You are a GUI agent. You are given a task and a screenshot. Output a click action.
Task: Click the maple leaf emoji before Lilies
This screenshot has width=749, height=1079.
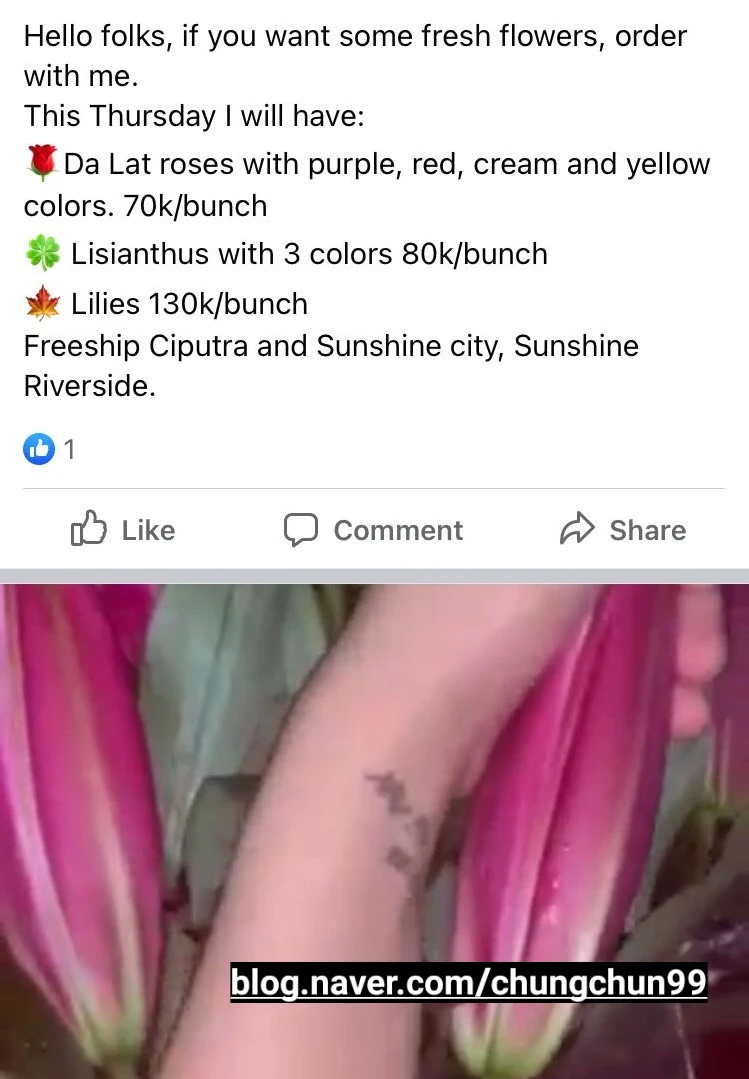[x=43, y=303]
